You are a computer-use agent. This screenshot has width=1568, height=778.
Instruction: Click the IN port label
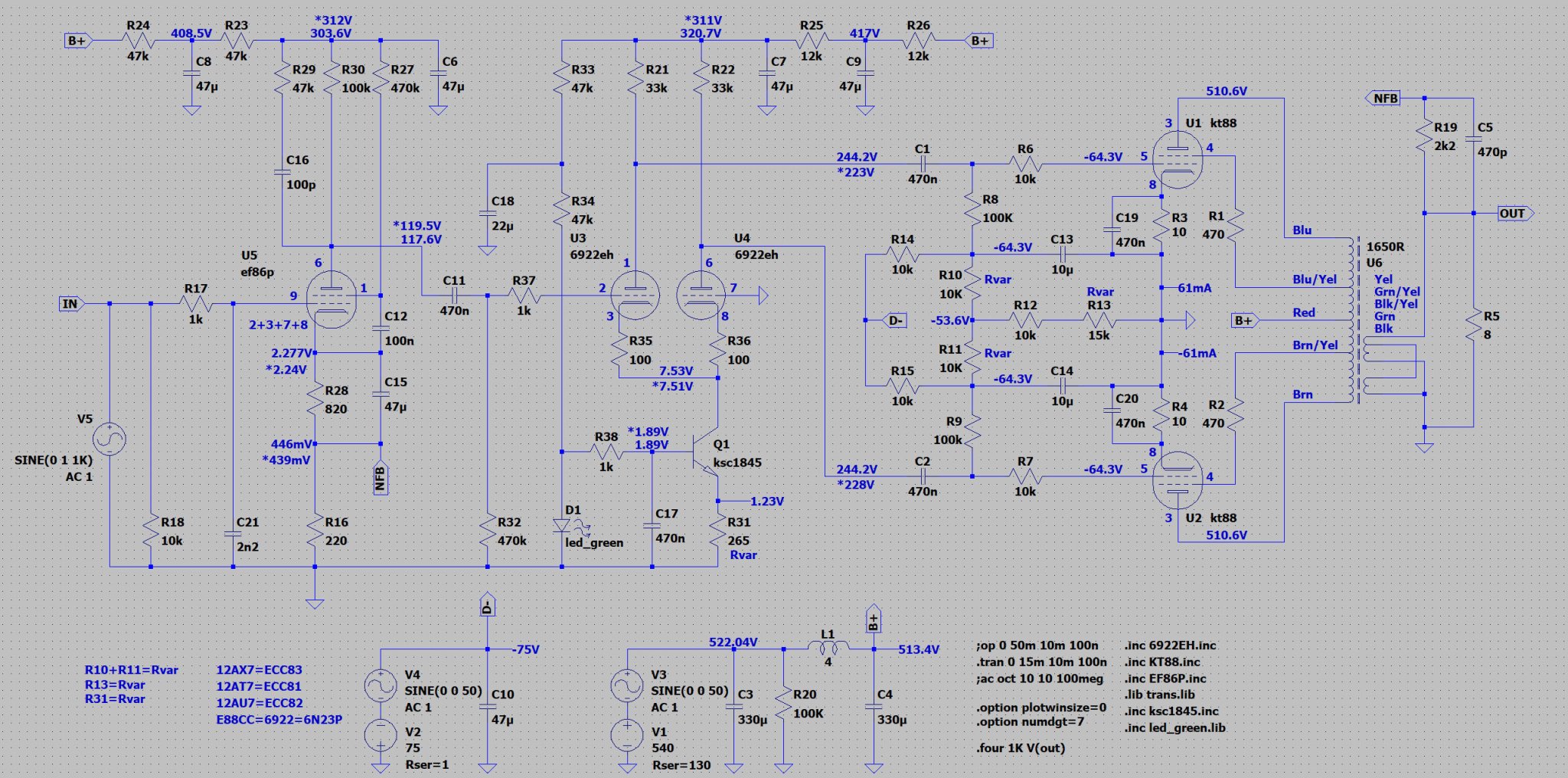(x=71, y=304)
